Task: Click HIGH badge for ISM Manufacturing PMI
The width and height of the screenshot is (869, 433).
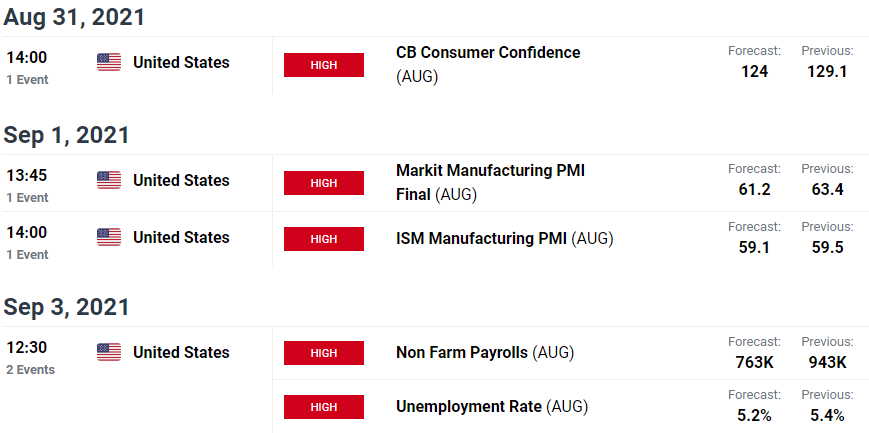Action: 324,239
